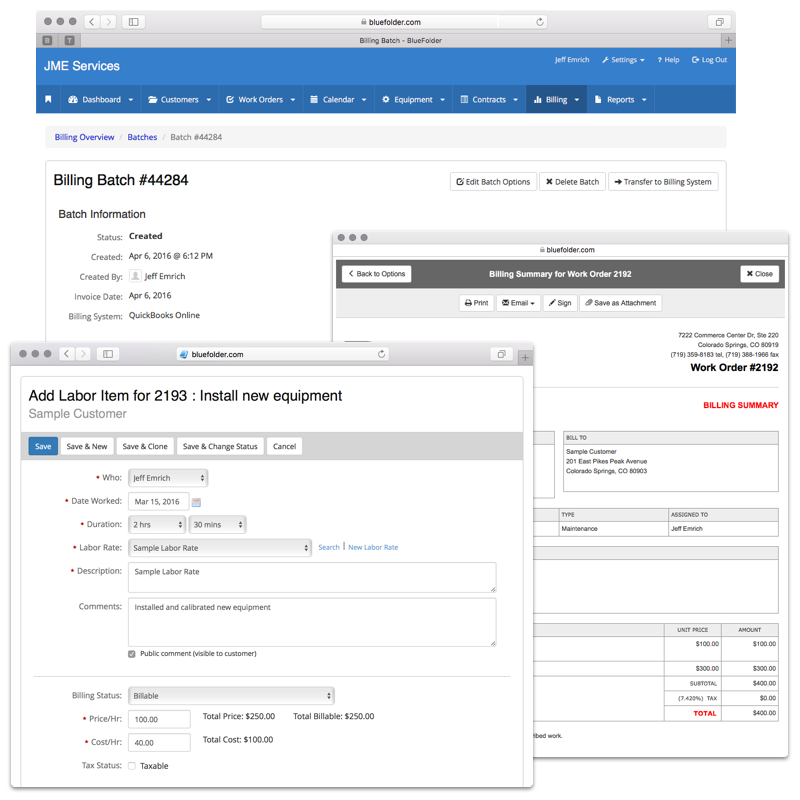This screenshot has height=800, width=800.
Task: Enable the Taxable checkbox
Action: click(x=132, y=766)
